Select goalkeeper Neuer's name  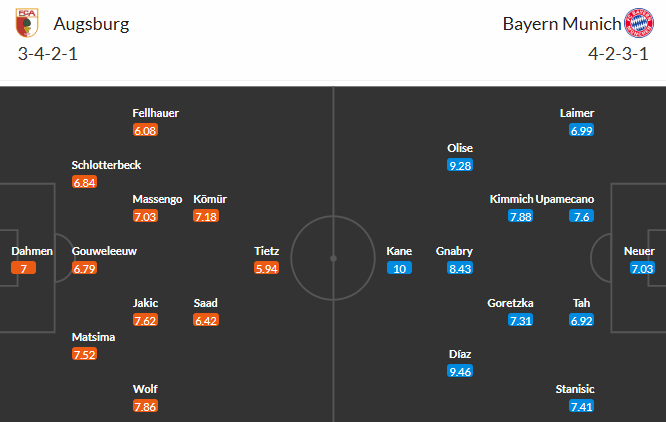641,251
